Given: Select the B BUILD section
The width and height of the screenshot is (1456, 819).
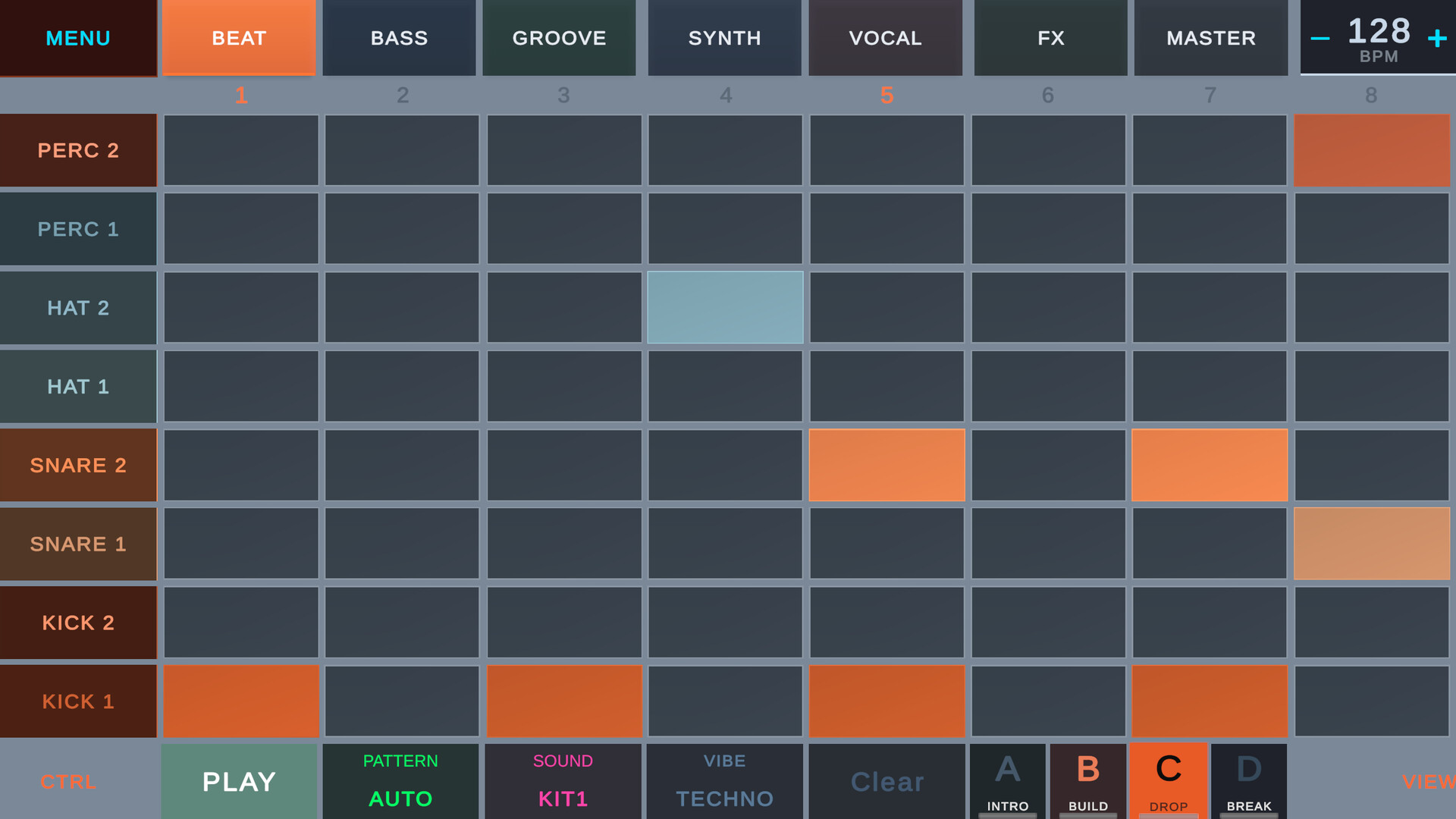Looking at the screenshot, I should click(x=1087, y=781).
